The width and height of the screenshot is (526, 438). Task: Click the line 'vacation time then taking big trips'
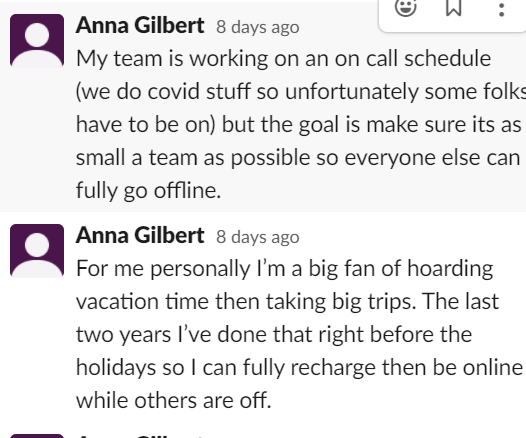(287, 302)
